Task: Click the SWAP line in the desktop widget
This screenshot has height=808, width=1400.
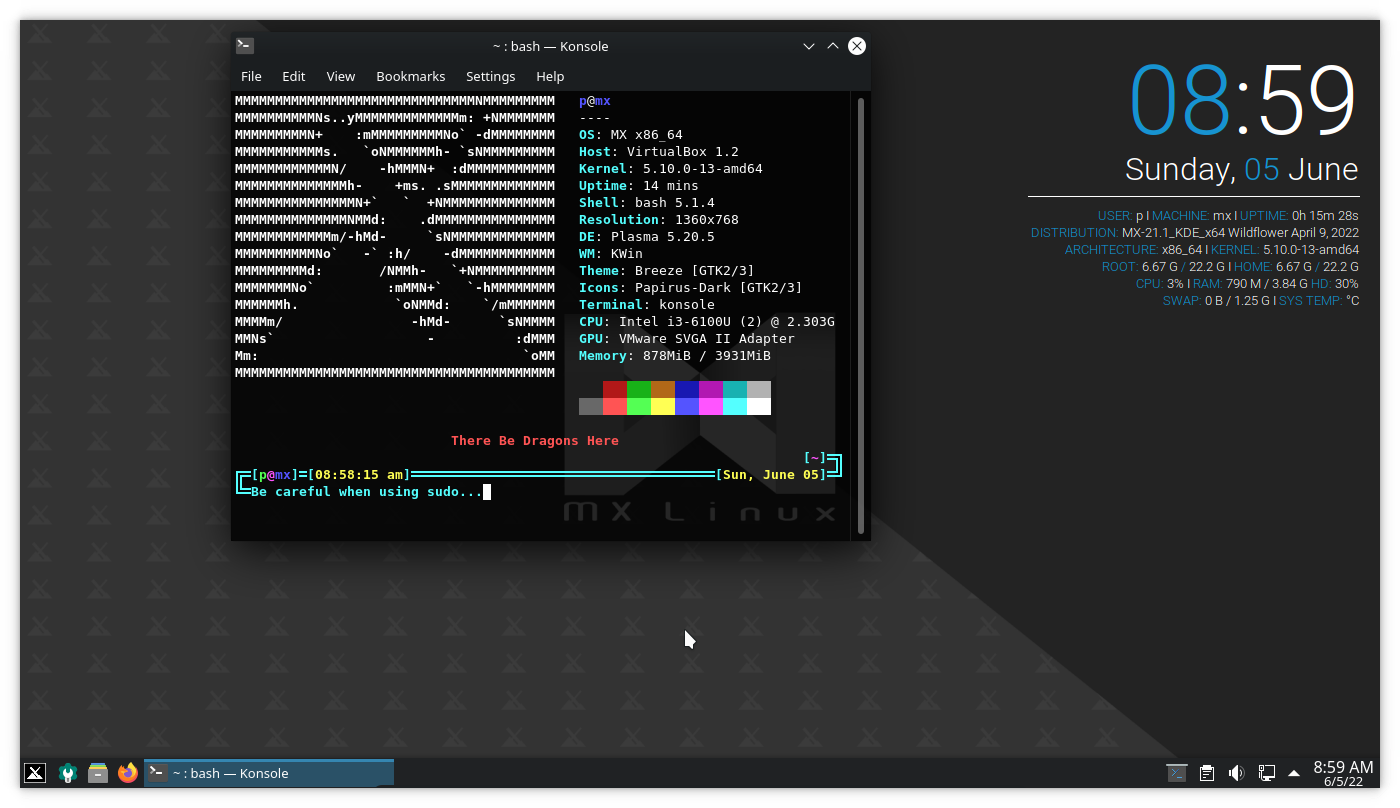Action: click(x=1261, y=301)
